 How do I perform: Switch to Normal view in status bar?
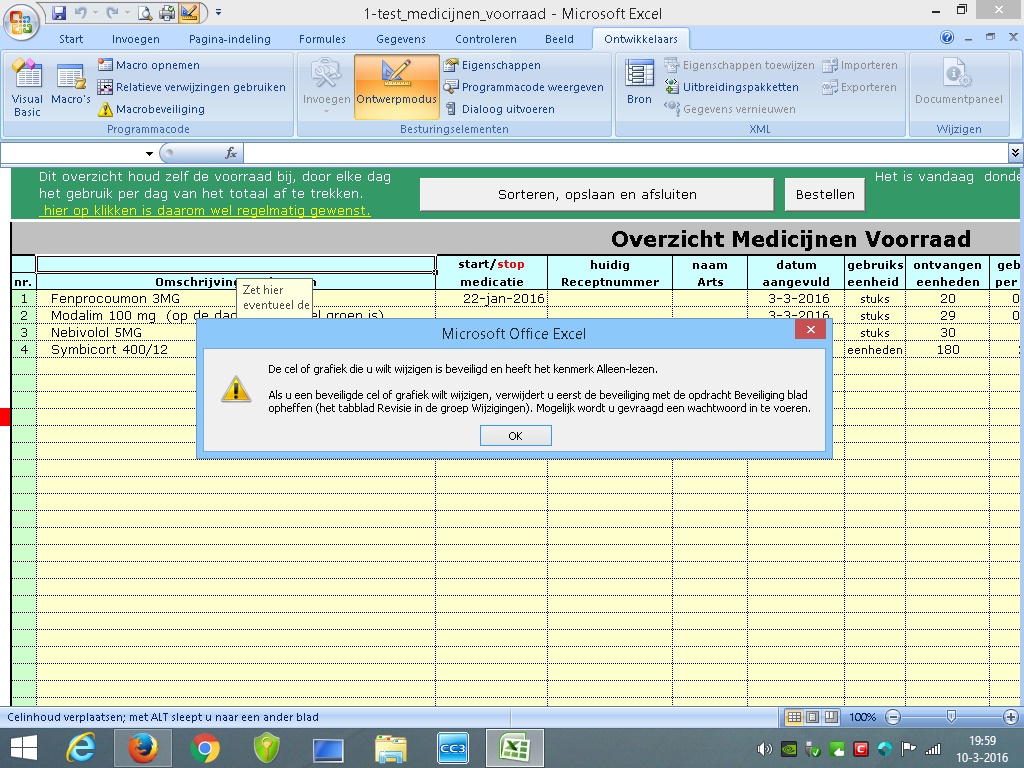coord(794,717)
